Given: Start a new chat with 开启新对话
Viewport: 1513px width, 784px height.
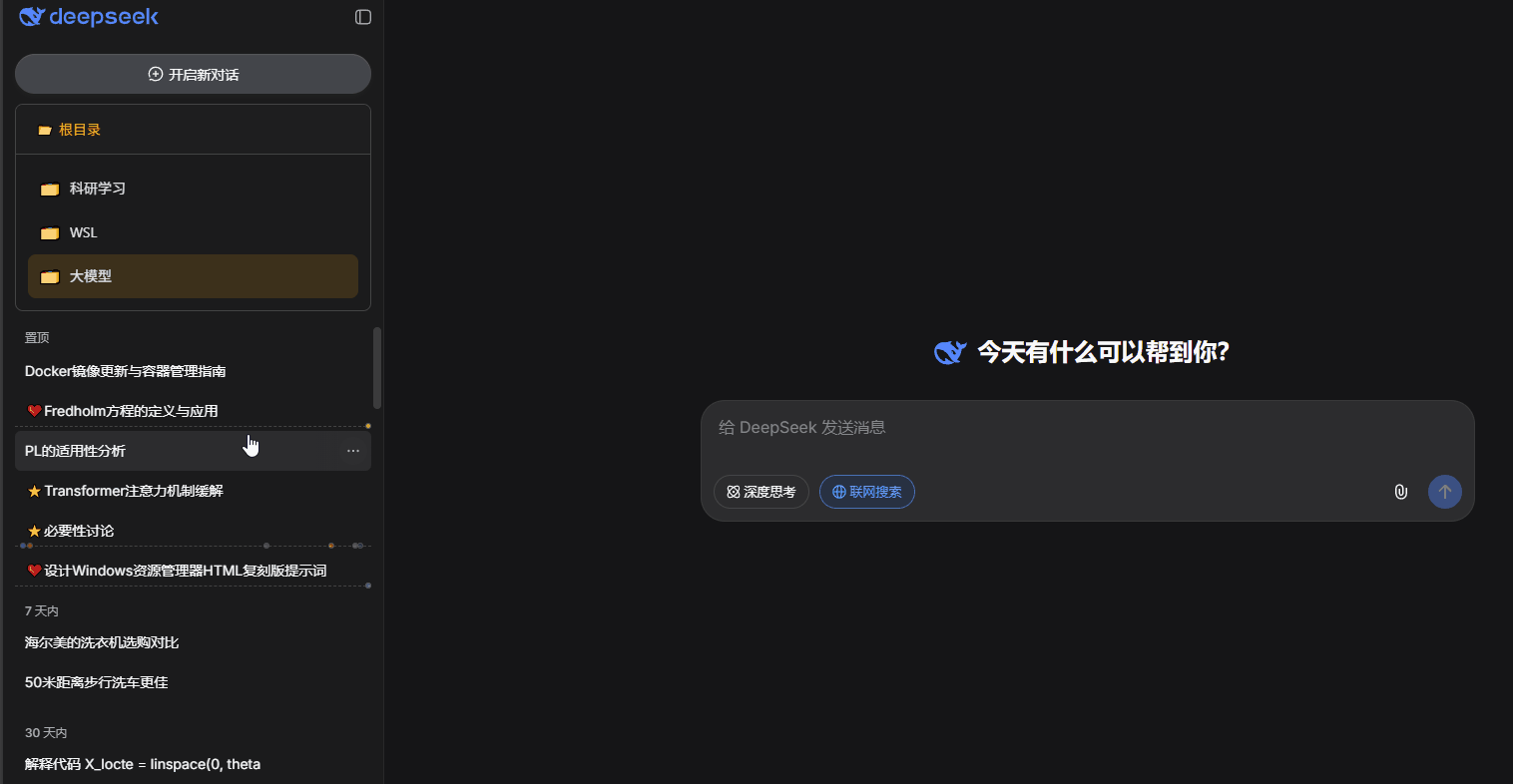Looking at the screenshot, I should [x=193, y=75].
